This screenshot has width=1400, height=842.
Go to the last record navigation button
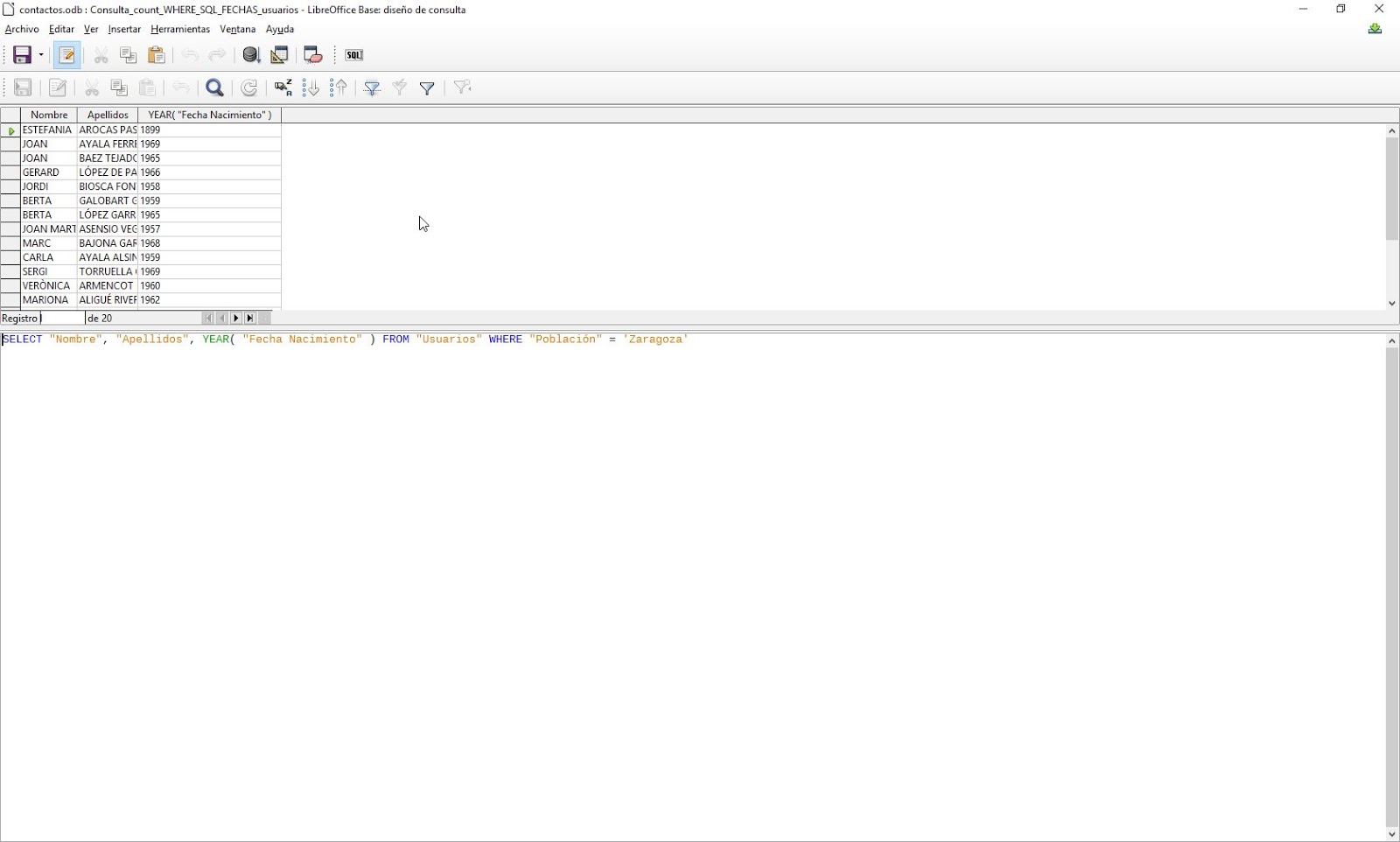point(250,318)
